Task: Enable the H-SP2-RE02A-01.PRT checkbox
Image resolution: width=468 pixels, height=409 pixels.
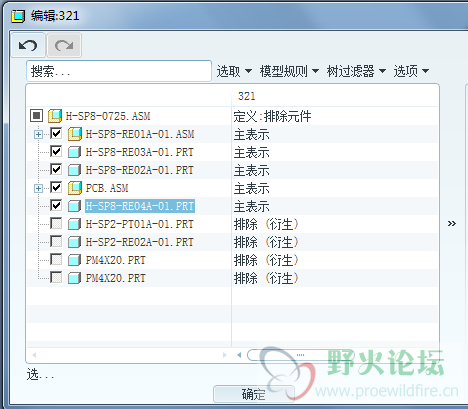Action: click(x=56, y=241)
